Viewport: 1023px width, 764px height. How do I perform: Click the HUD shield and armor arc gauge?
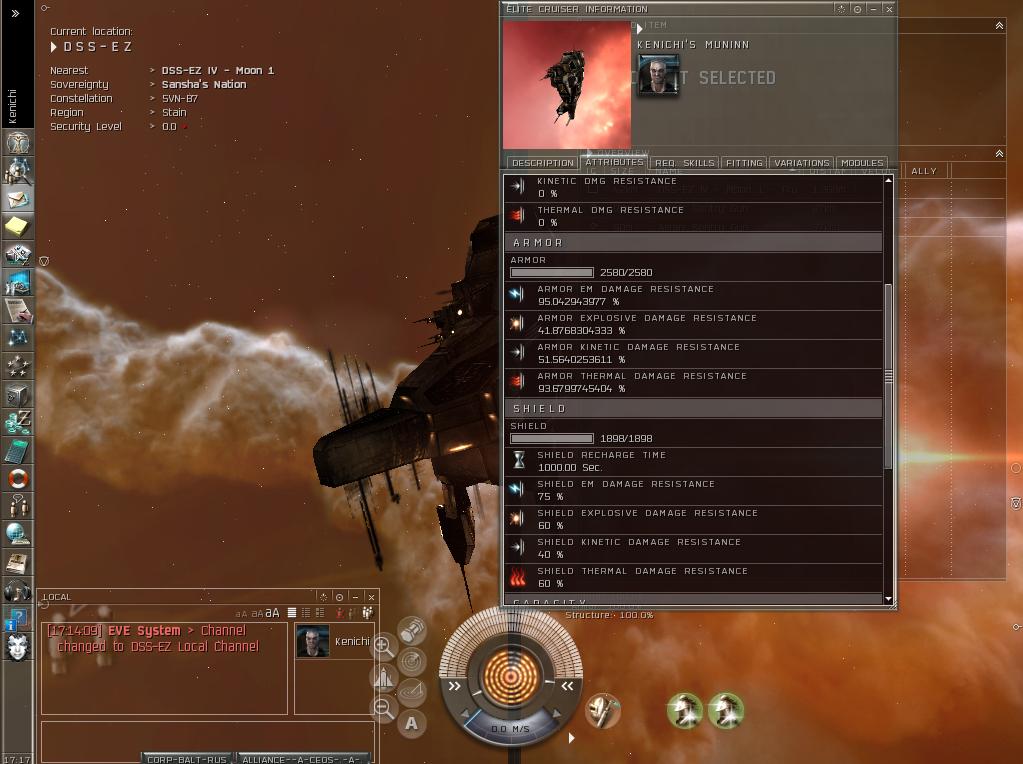[510, 630]
